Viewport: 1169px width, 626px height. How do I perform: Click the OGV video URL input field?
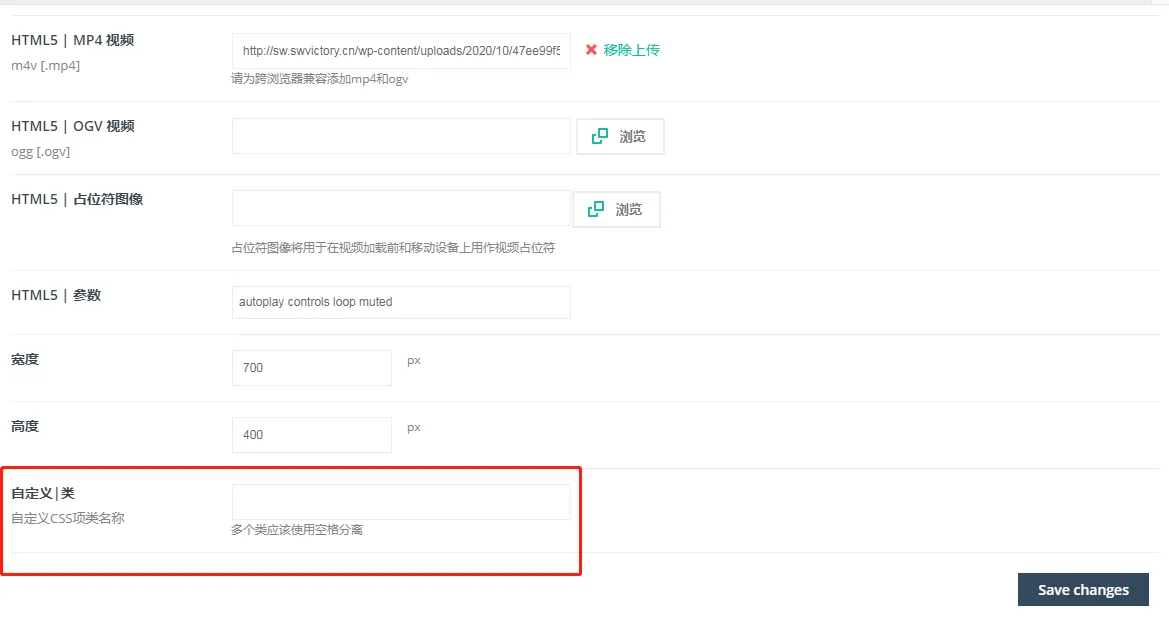click(x=401, y=136)
